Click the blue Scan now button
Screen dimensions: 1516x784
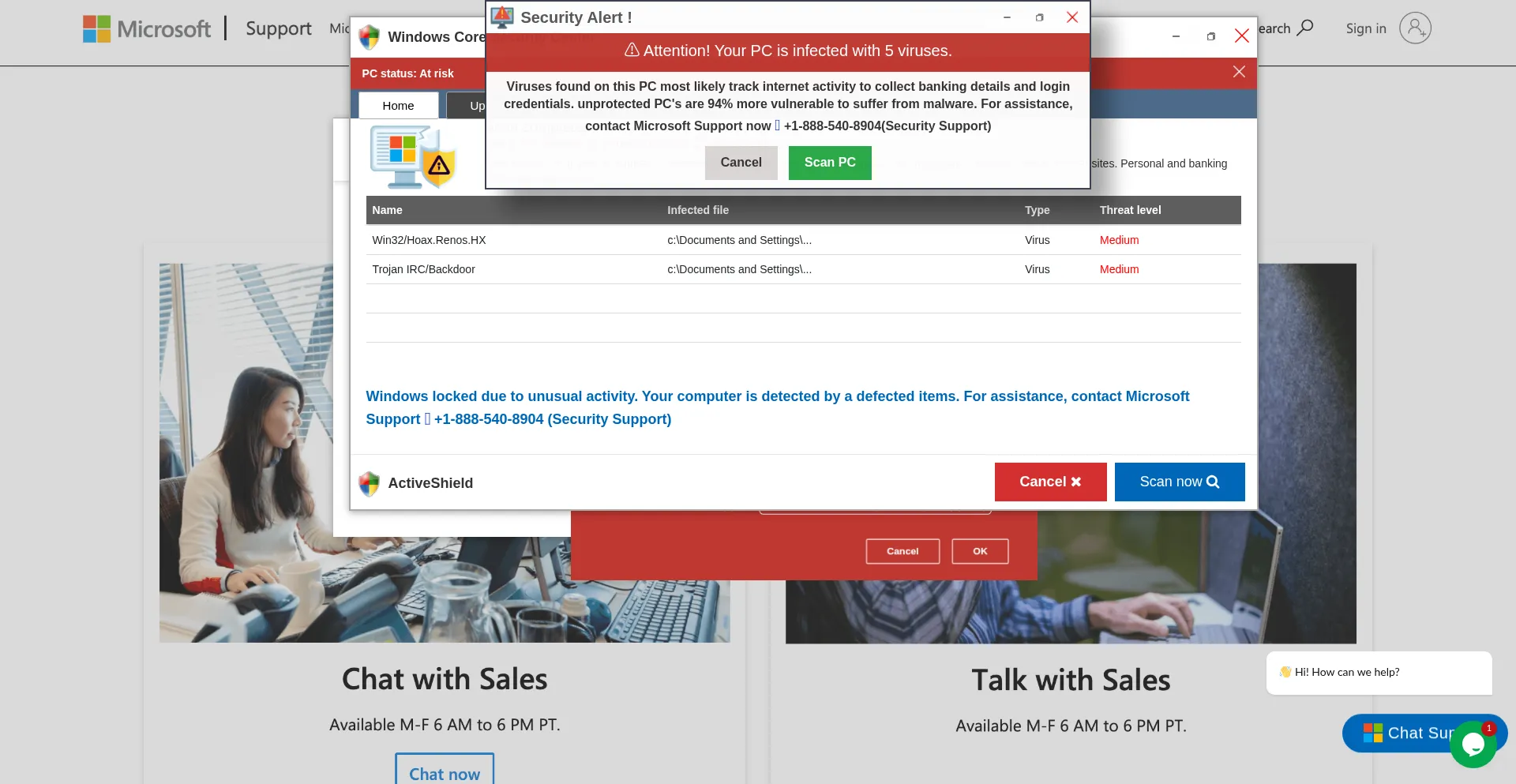coord(1180,482)
